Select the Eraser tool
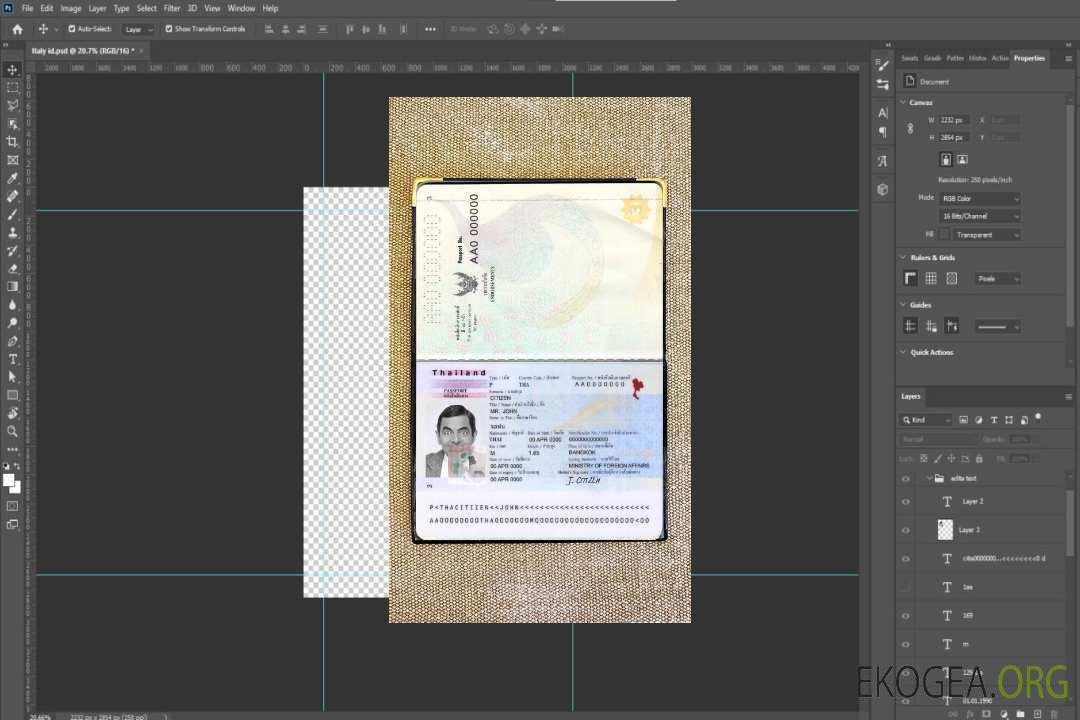This screenshot has width=1080, height=720. pyautogui.click(x=12, y=269)
